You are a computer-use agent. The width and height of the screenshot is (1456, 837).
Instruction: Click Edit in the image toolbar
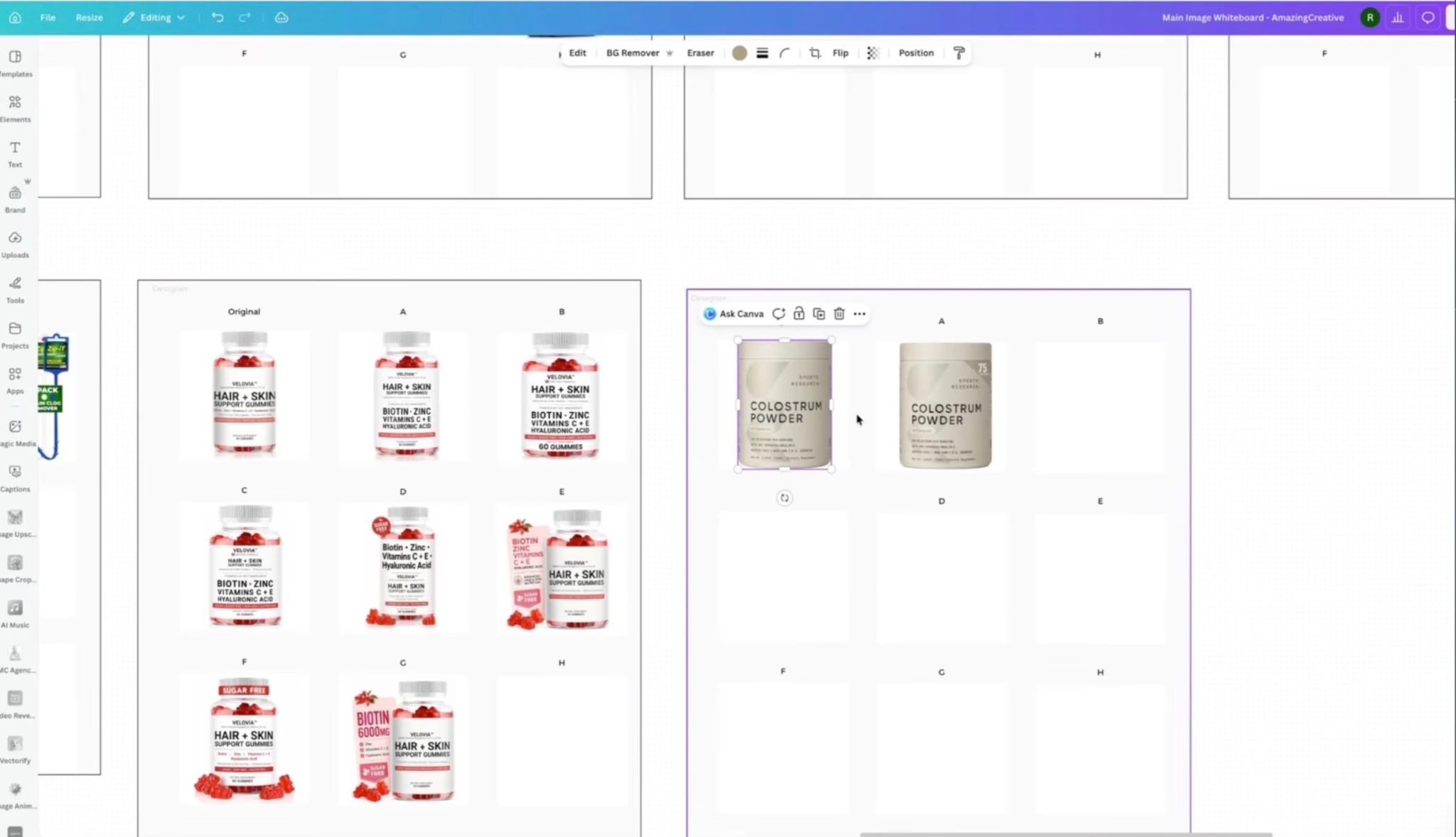pyautogui.click(x=577, y=53)
